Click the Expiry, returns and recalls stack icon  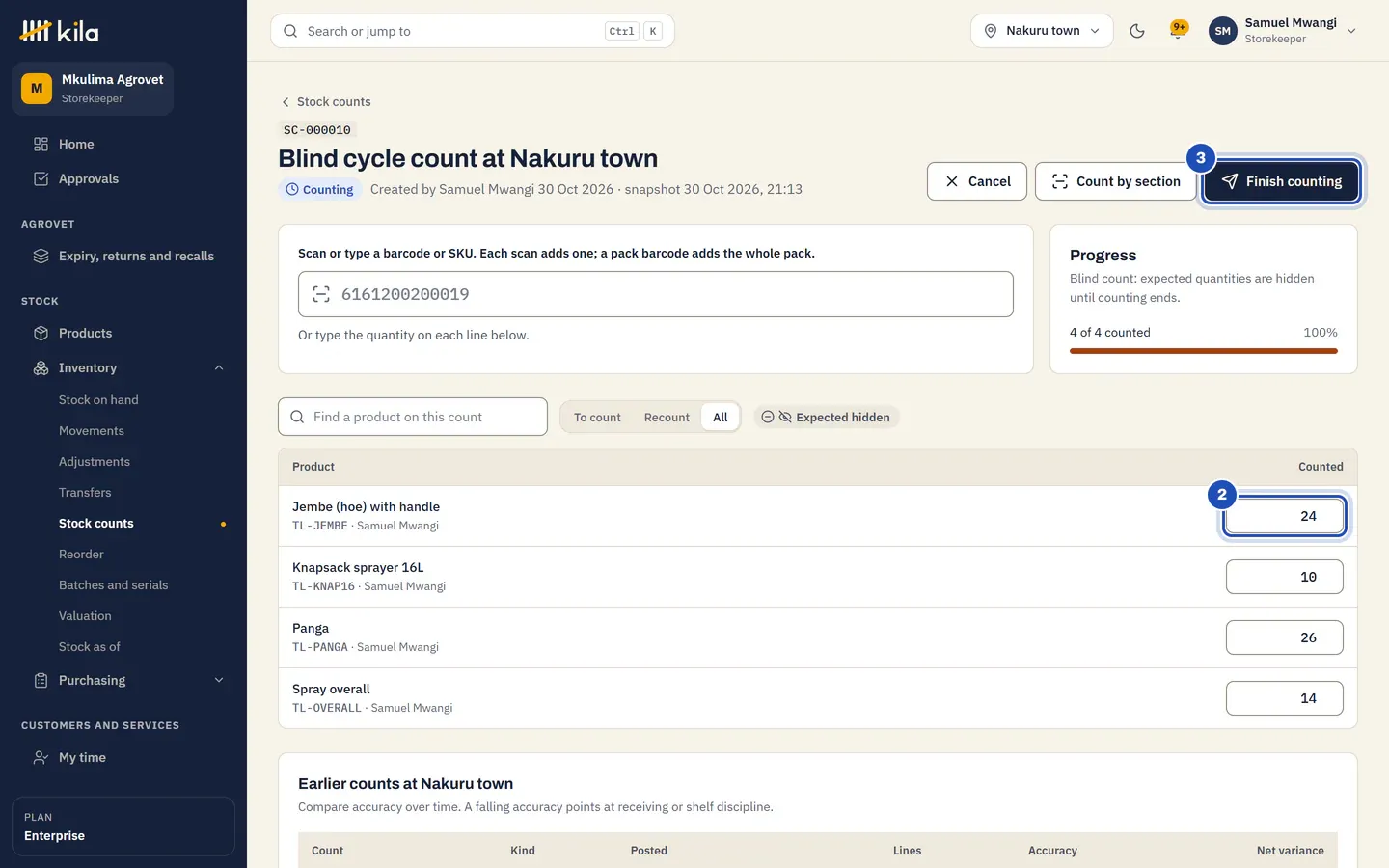point(41,256)
